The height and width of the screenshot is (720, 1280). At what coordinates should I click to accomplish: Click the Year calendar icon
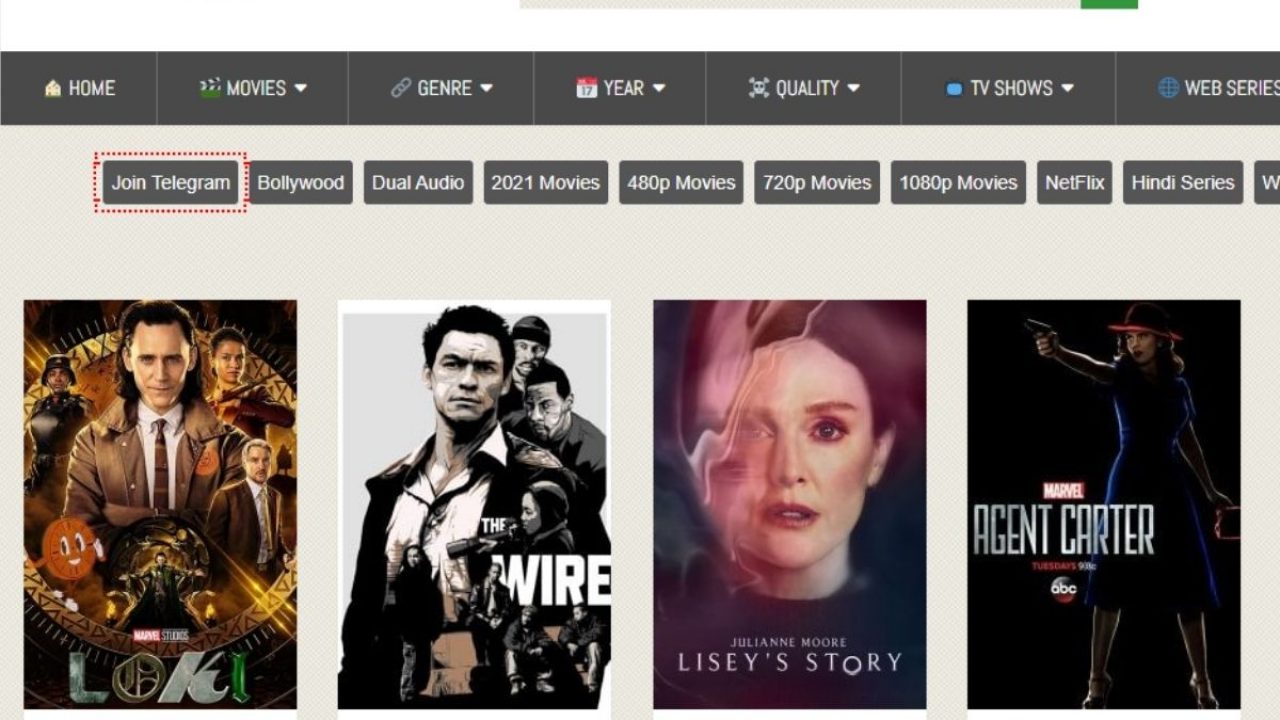tap(586, 88)
